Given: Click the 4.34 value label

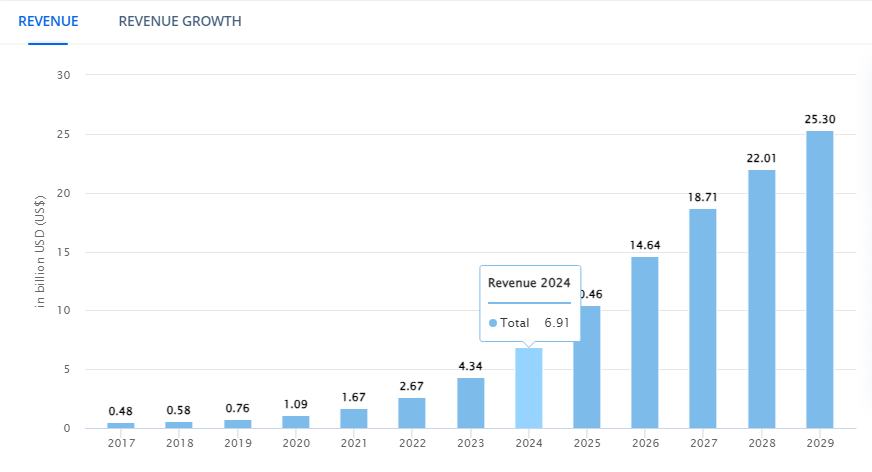Looking at the screenshot, I should coord(470,366).
